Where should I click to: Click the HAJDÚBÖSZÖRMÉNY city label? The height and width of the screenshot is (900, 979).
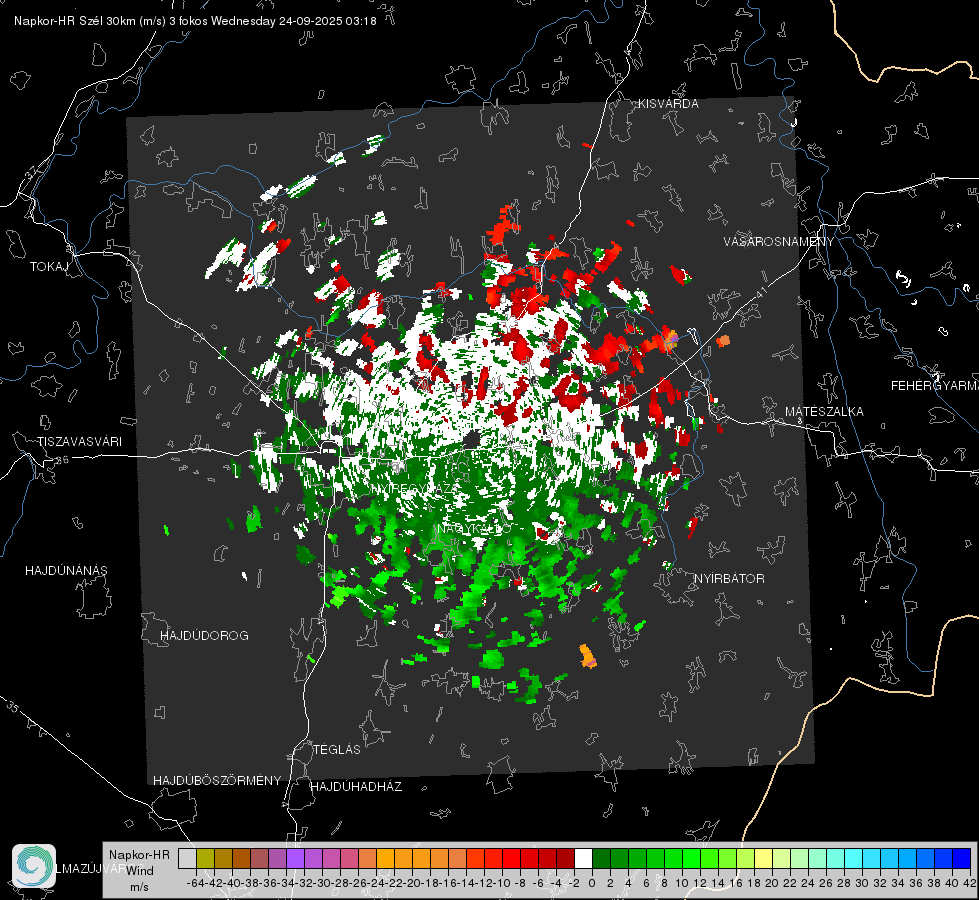[x=217, y=781]
